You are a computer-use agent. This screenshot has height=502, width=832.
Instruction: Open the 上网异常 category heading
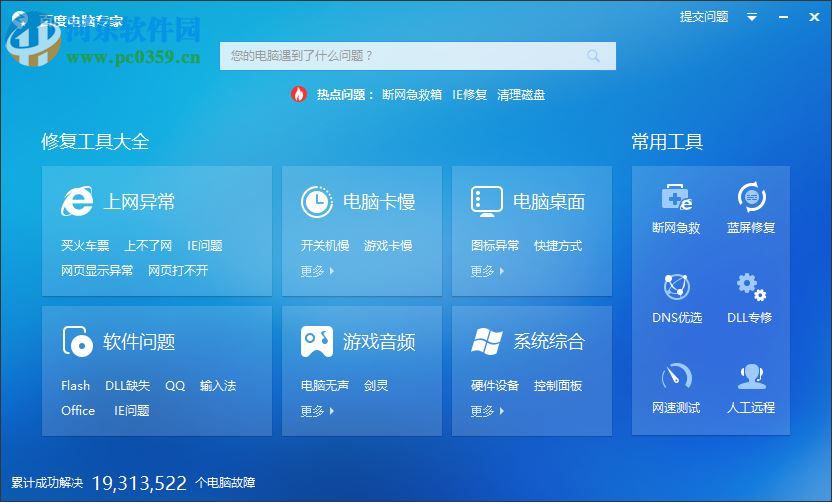coord(139,202)
